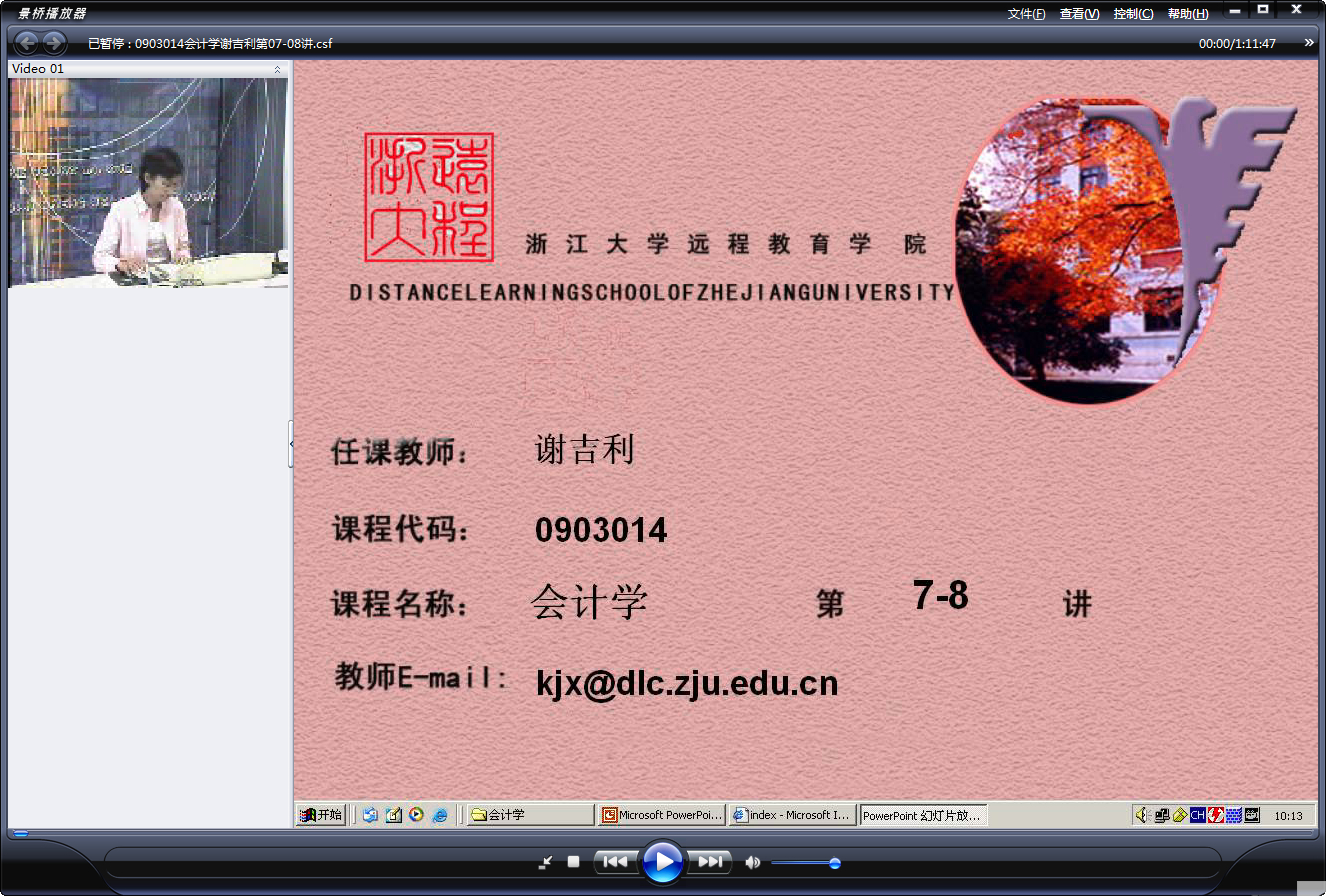The height and width of the screenshot is (896, 1326).
Task: Click the tray speaker volume icon
Action: point(1143,815)
